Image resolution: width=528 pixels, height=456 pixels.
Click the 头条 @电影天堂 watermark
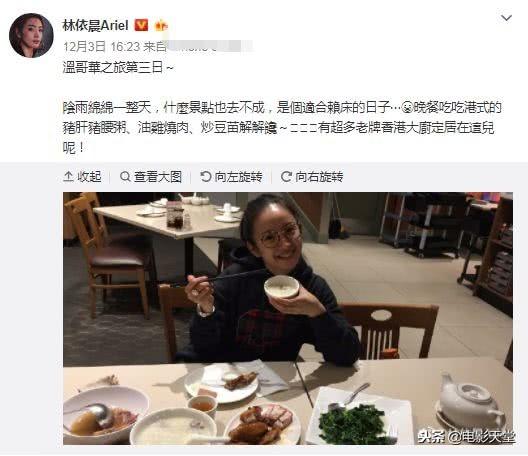tap(466, 437)
